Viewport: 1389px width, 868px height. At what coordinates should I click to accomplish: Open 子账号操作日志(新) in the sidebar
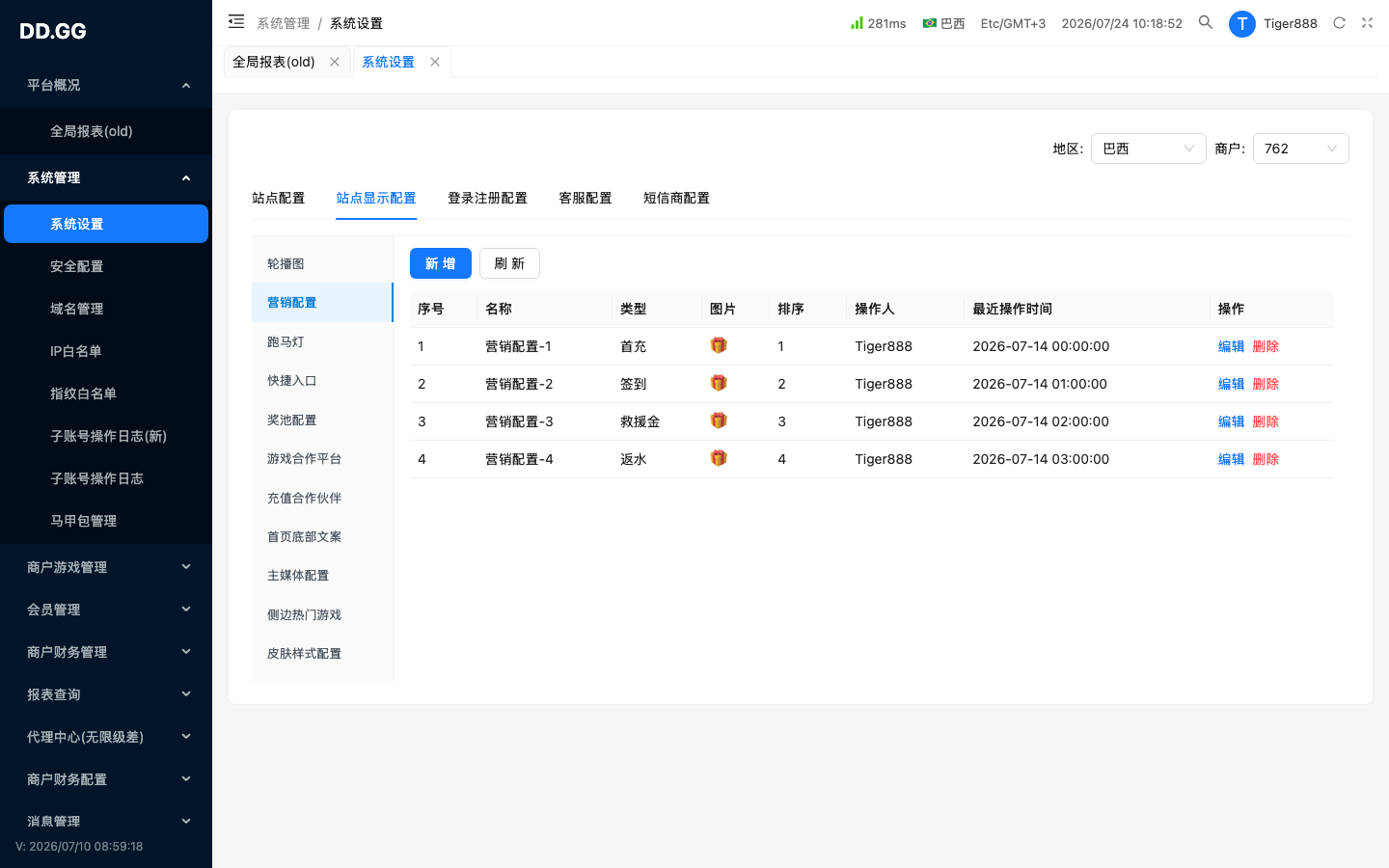click(106, 436)
